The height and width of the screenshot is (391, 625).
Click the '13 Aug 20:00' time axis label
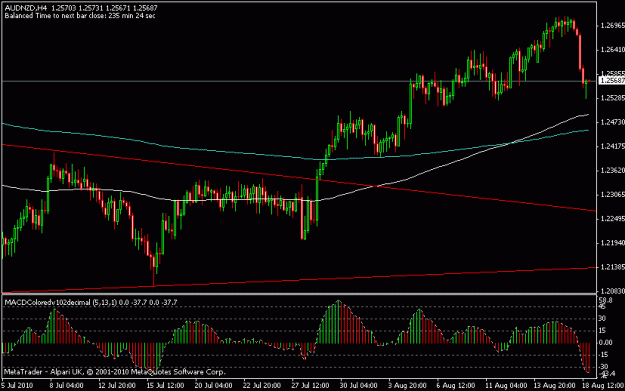[554, 385]
